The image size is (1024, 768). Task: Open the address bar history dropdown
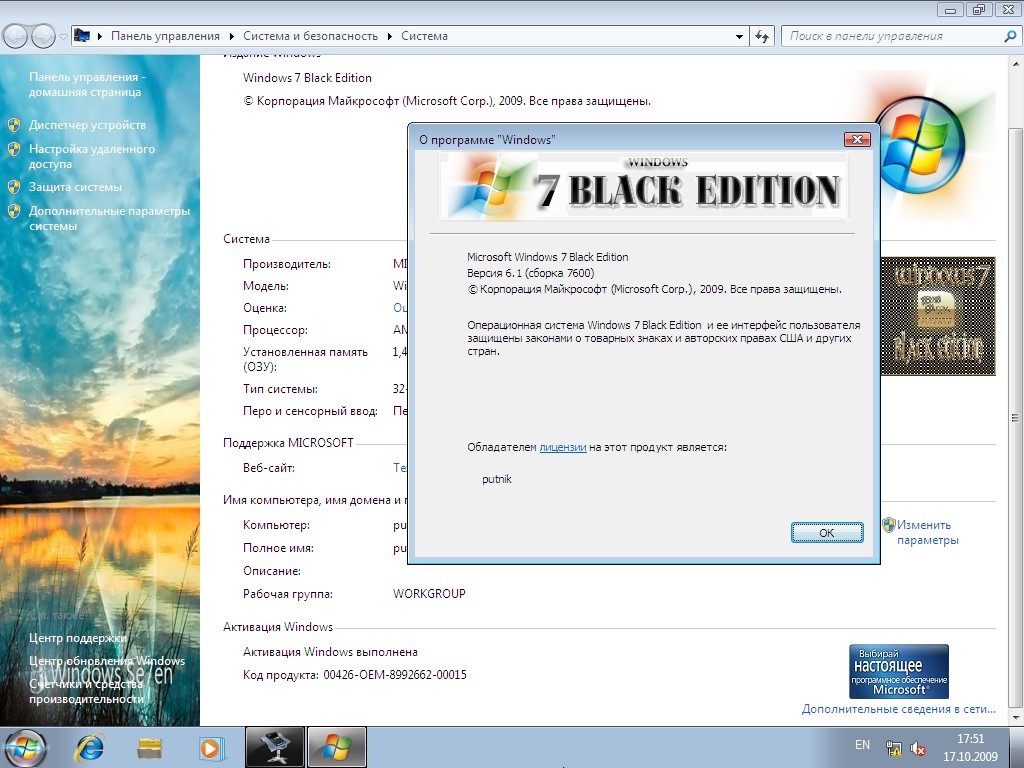(739, 37)
